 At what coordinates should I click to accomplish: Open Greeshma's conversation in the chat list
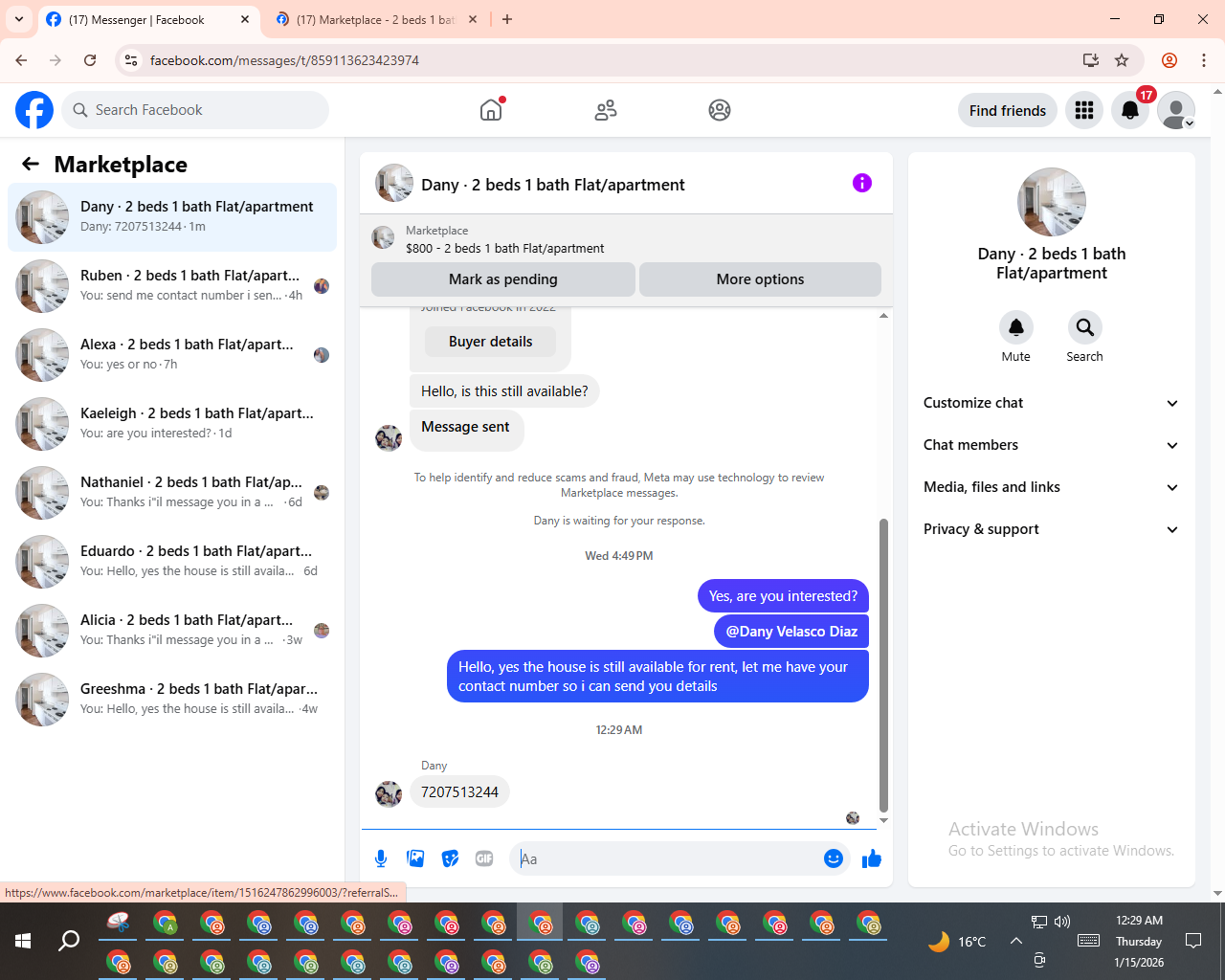point(172,700)
